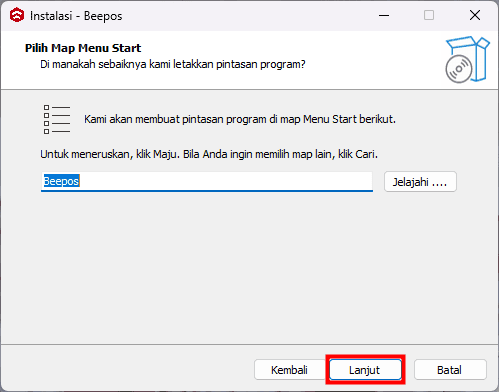Minimize the Instalasi - Beepos window

tap(384, 15)
